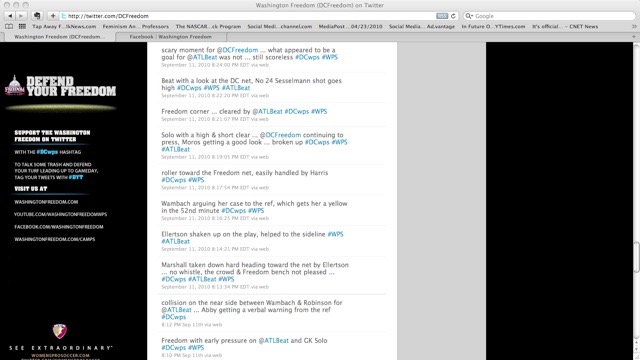
Task: Select sidebar text 'FACEBOOK.COM/WASHINGTONFREEDOM'
Action: click(59, 227)
